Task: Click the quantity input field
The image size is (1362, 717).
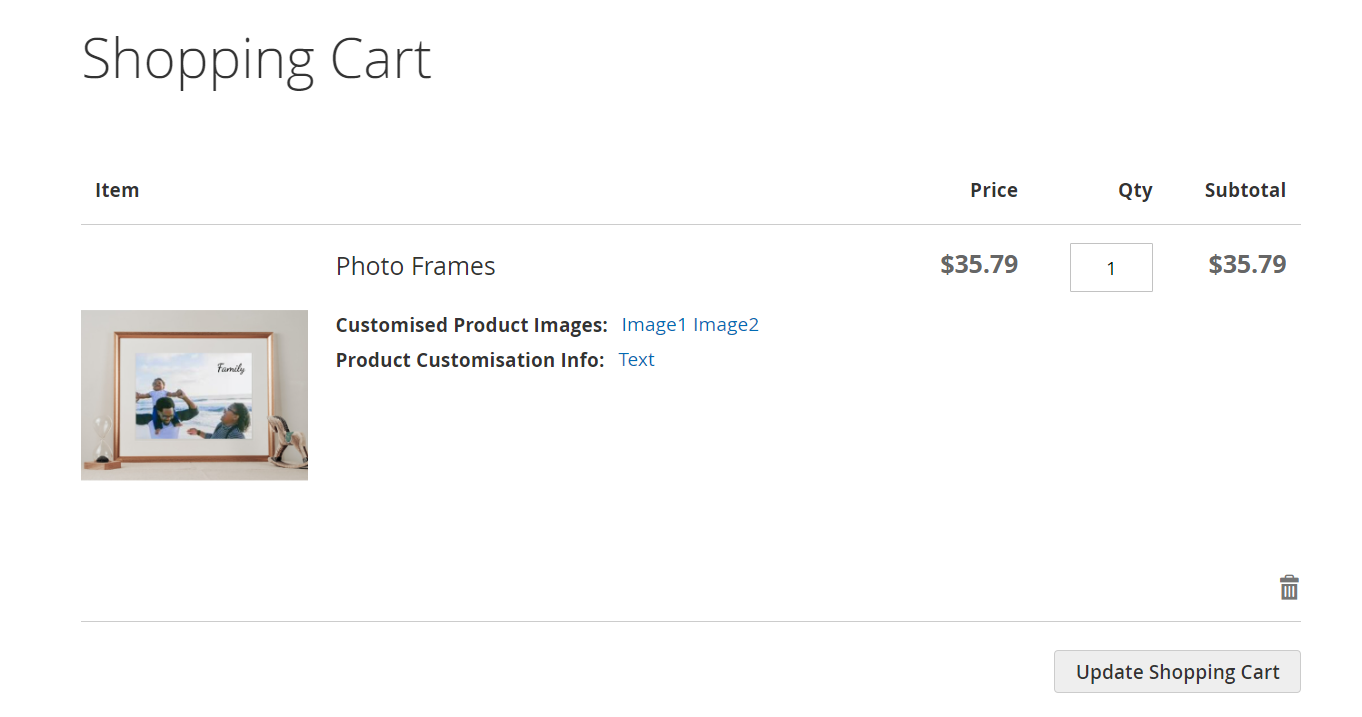Action: point(1111,268)
